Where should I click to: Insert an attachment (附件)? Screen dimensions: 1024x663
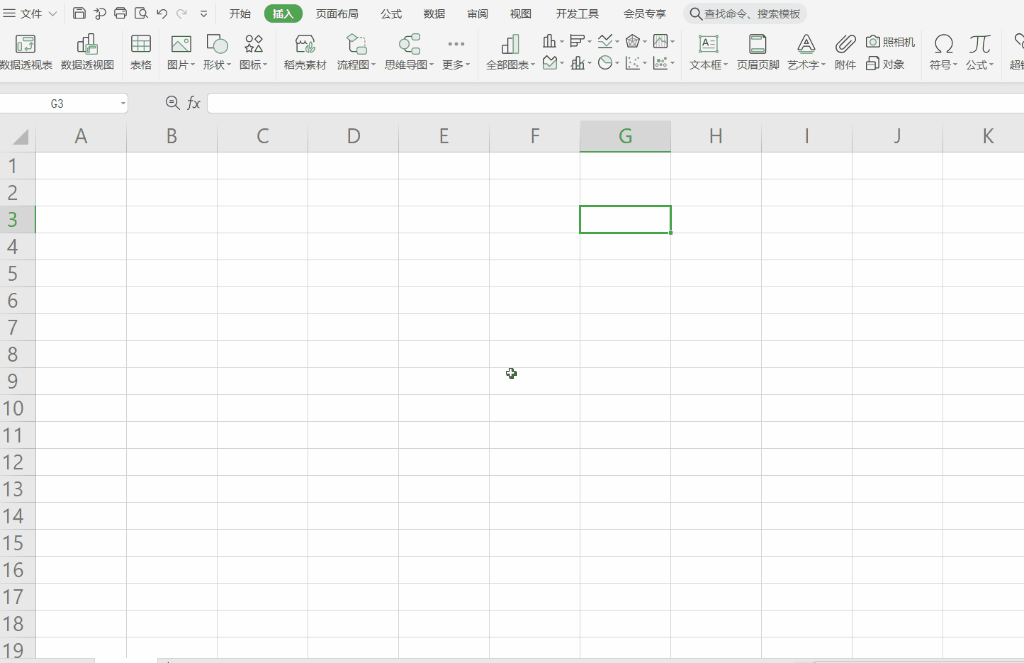[x=845, y=52]
